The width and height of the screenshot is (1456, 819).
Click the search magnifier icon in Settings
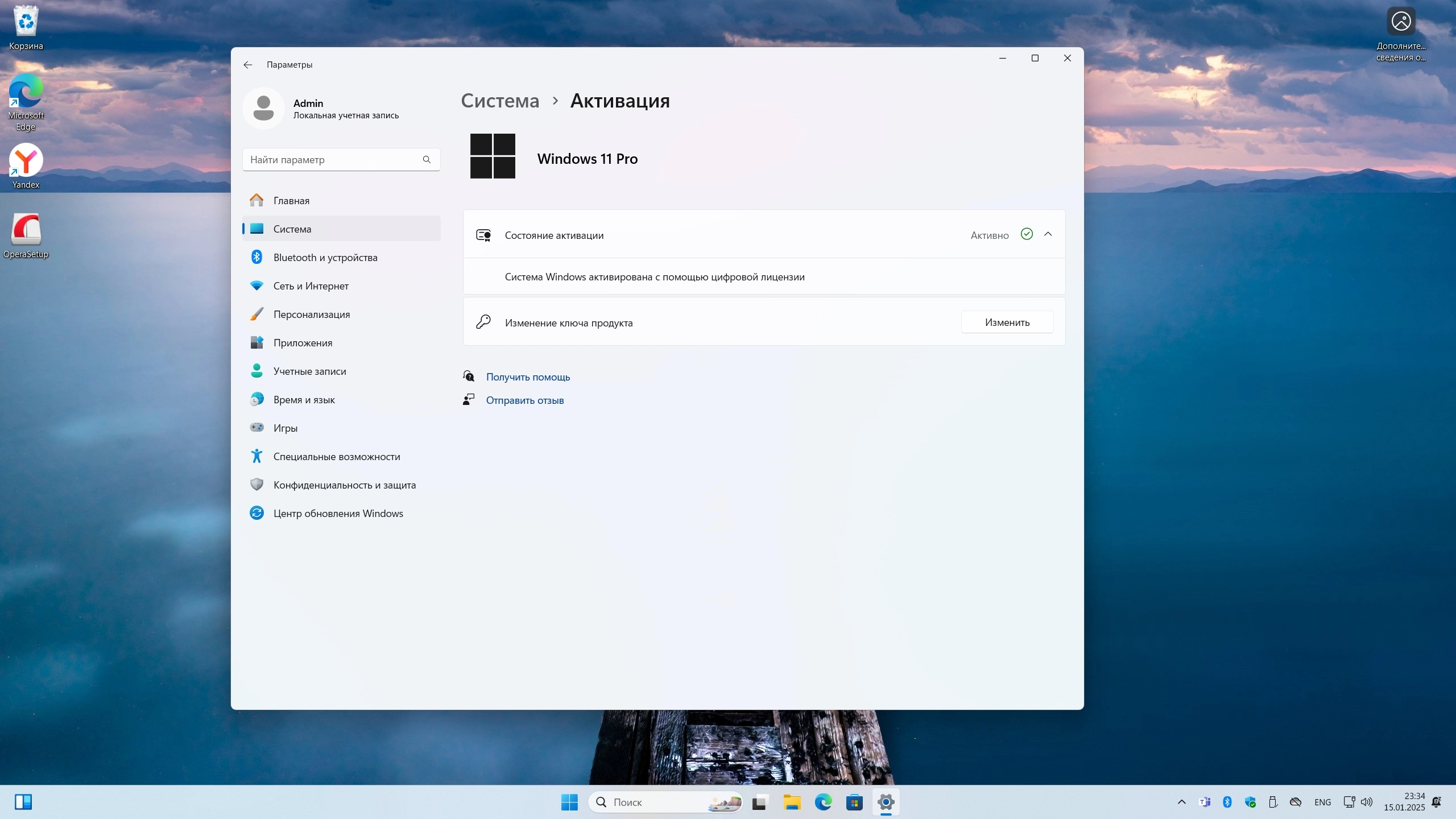pyautogui.click(x=427, y=160)
